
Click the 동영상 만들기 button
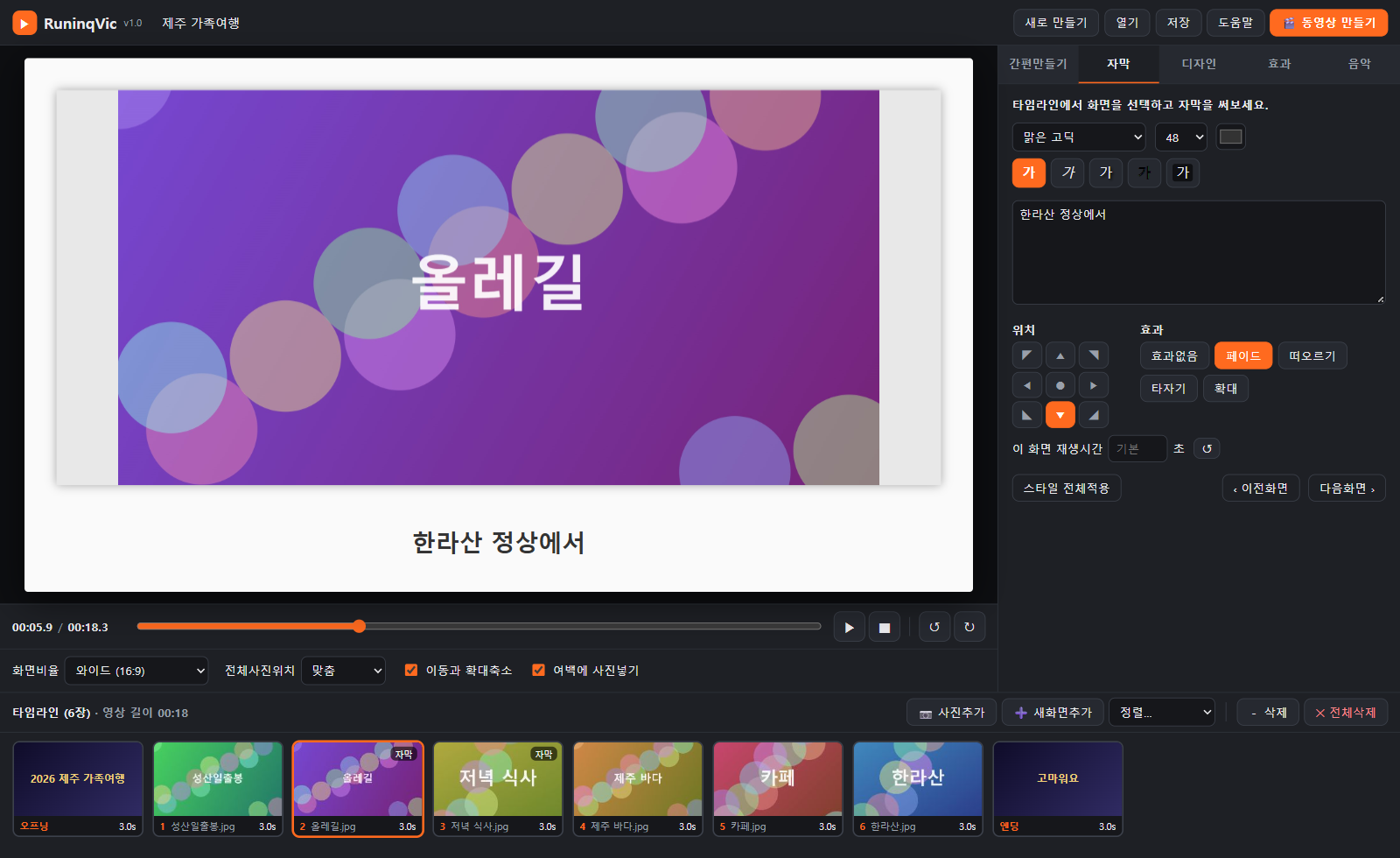[x=1328, y=23]
